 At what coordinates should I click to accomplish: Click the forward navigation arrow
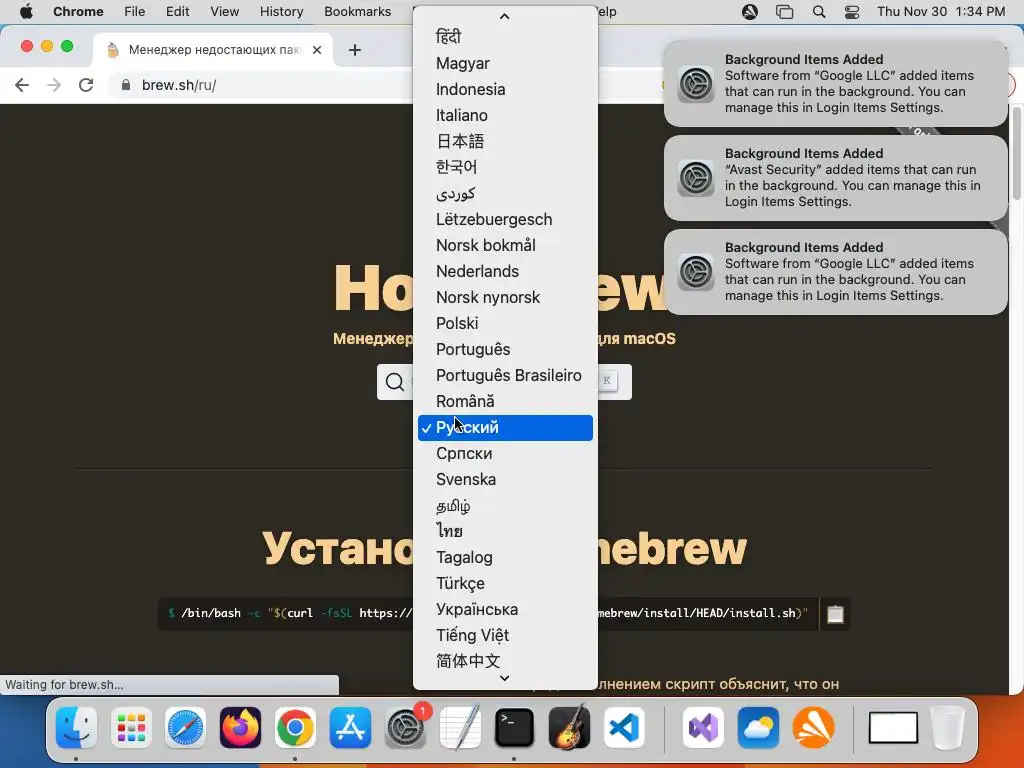coord(54,85)
